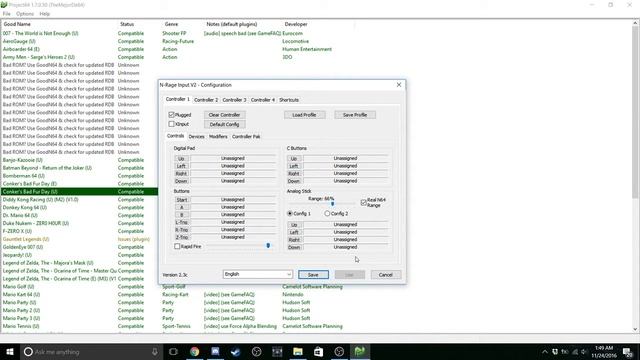Viewport: 640px width, 360px height.
Task: Click the Project64 taskbar icon
Action: [360, 351]
